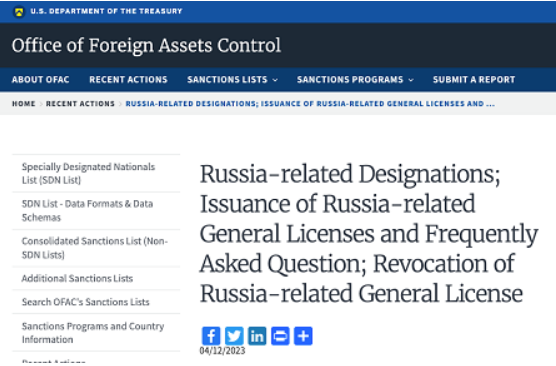556x366 pixels.
Task: Open the About OFAC menu item
Action: pos(40,79)
